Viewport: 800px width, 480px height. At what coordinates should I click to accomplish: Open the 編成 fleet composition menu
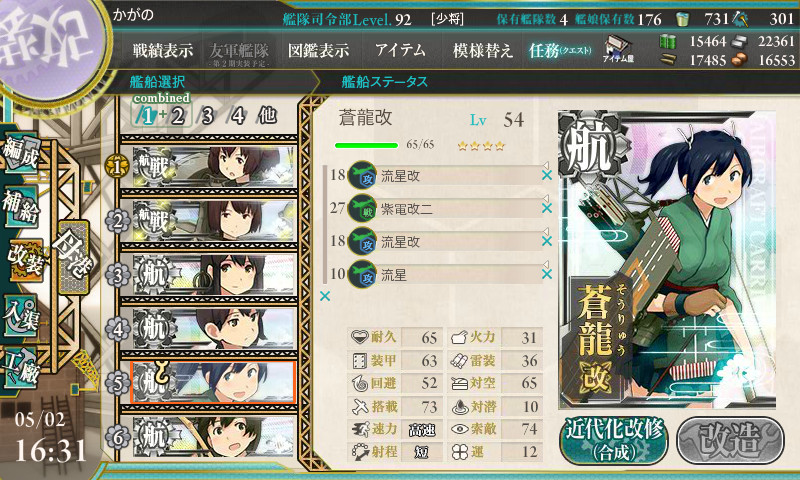[x=21, y=151]
